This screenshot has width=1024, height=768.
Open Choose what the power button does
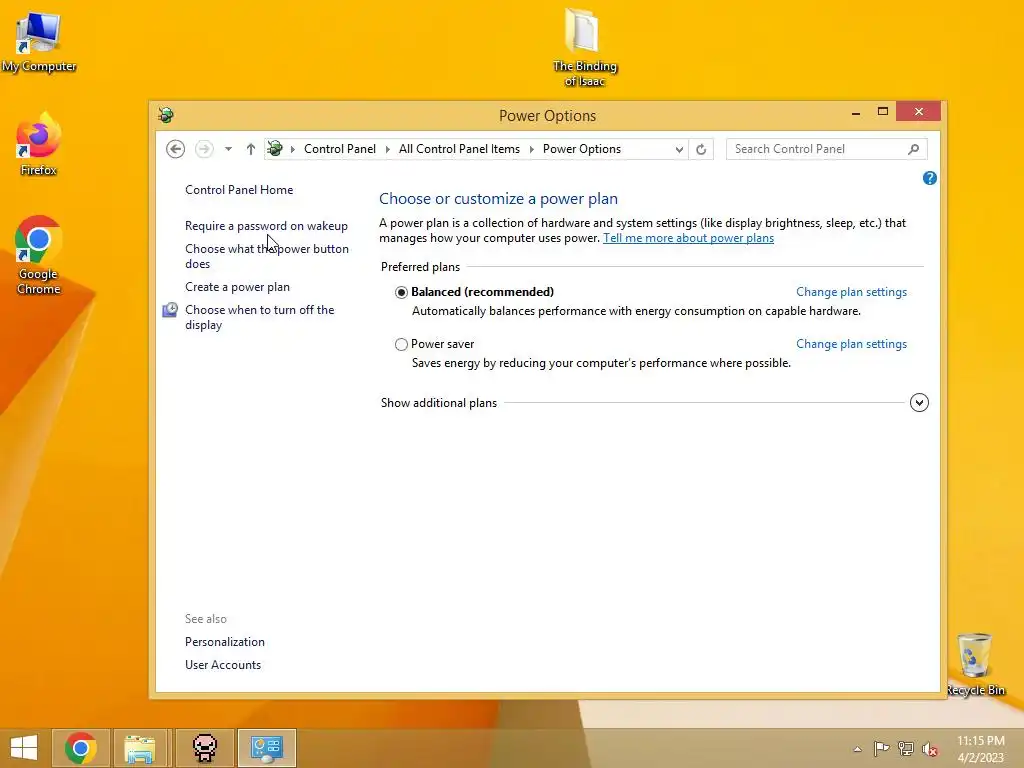pyautogui.click(x=266, y=256)
